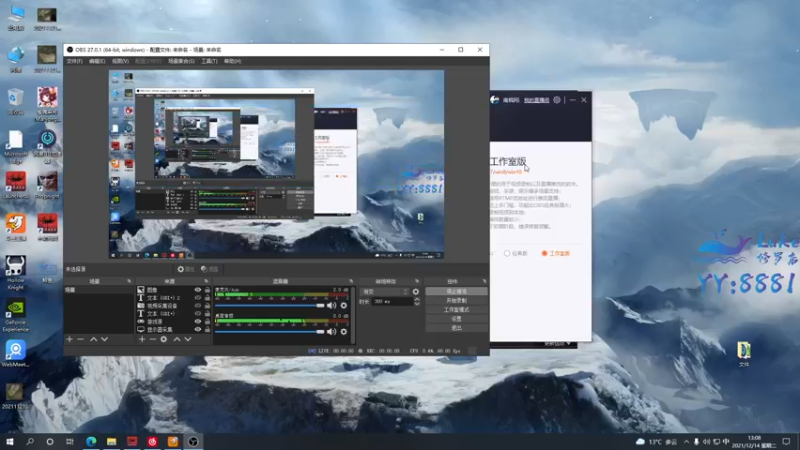The image size is (800, 450).
Task: Hide the 显示器采集 source via its eye icon
Action: point(197,330)
